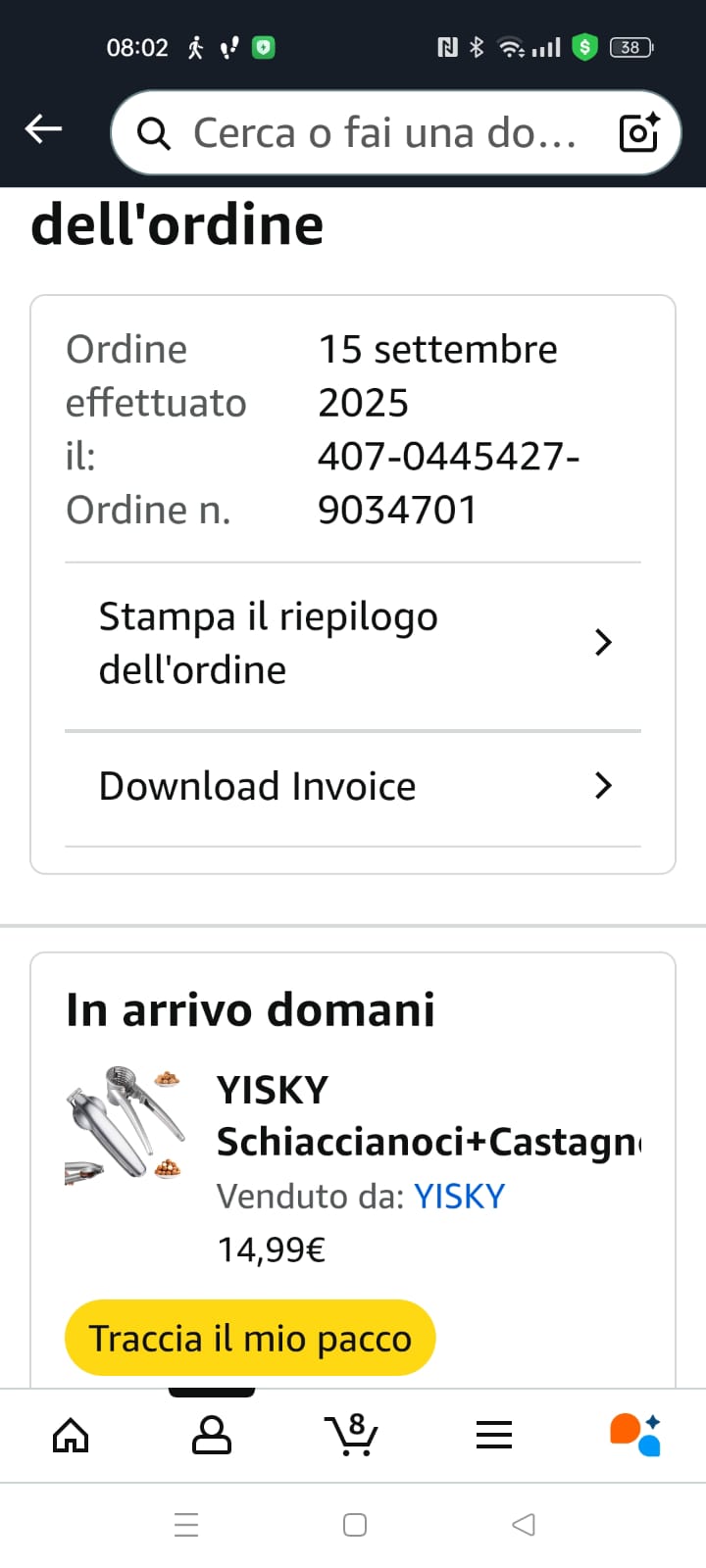
Task: Tap Android back navigation triangle
Action: pos(524,1525)
